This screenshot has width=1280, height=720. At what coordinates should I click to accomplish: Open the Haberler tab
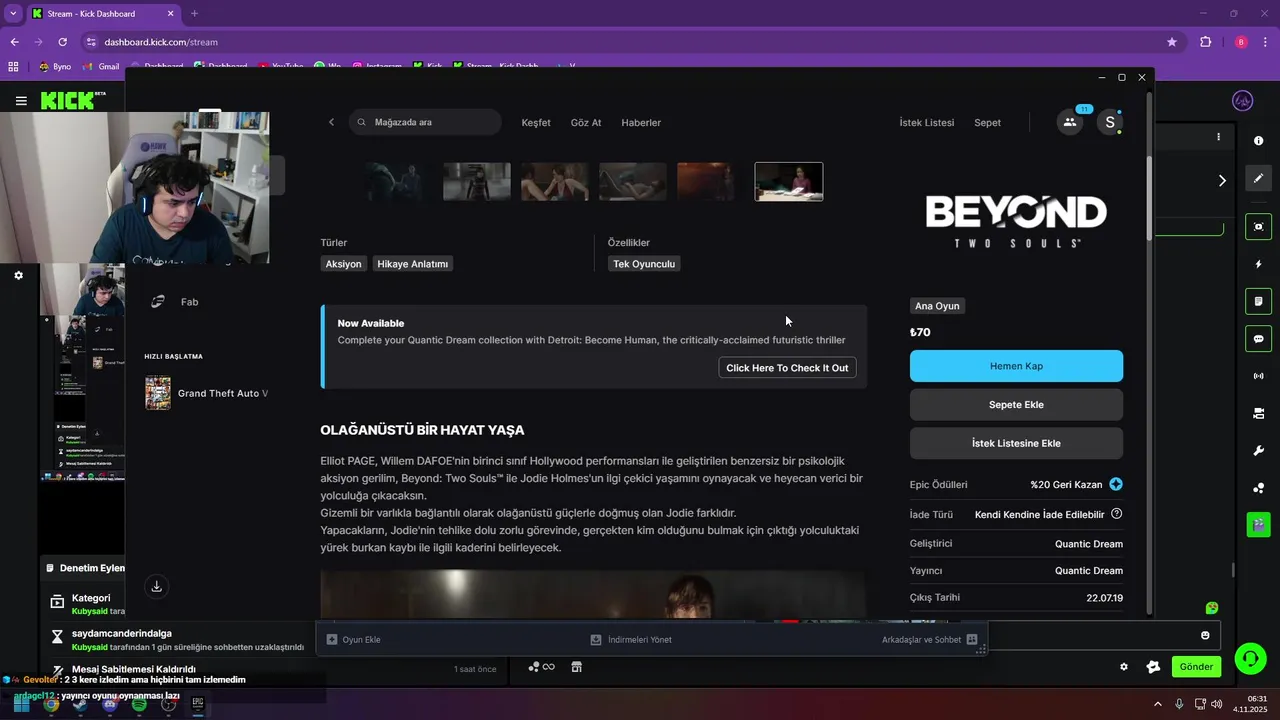(641, 123)
